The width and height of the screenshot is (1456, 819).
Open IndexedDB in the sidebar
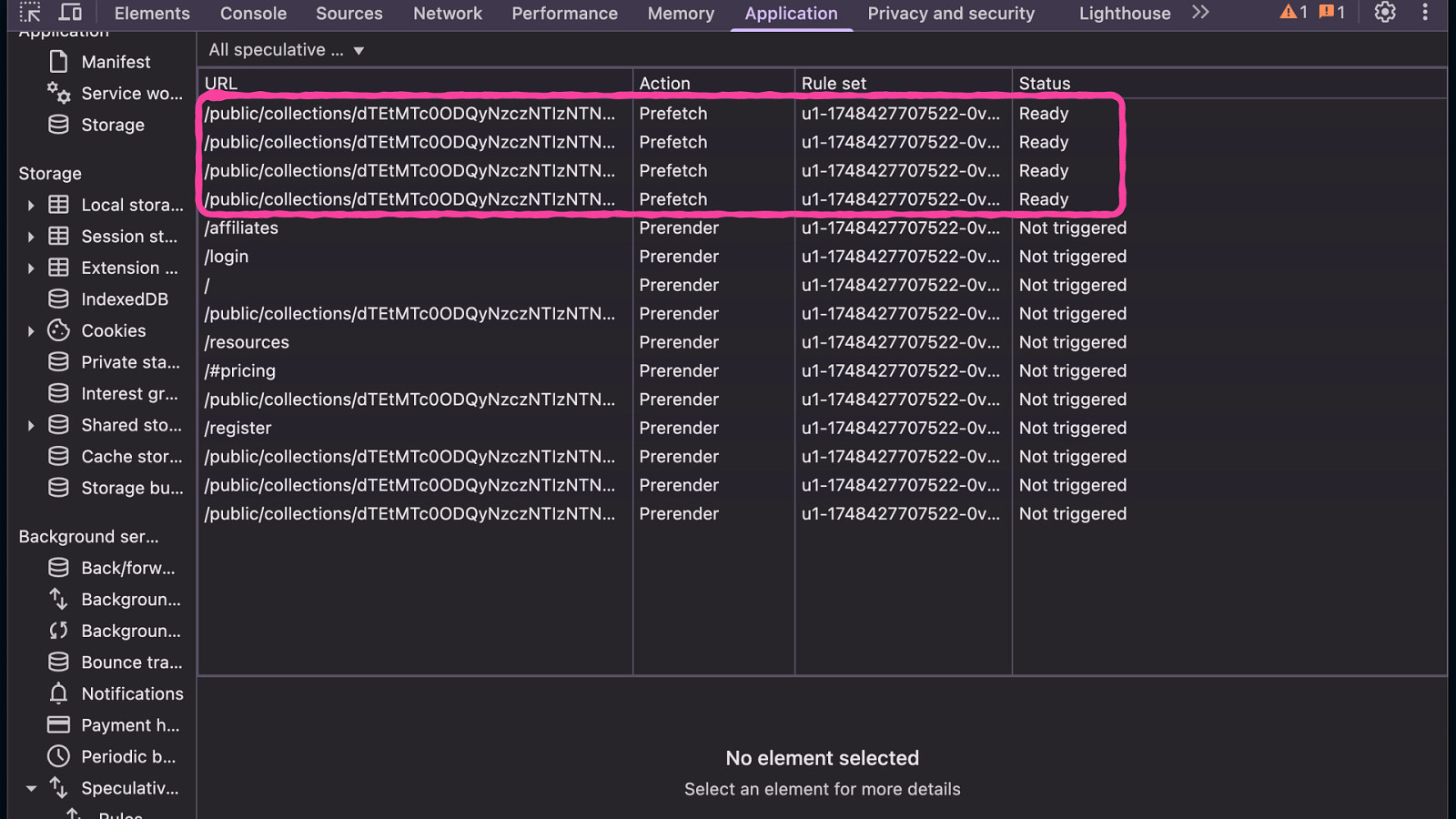tap(124, 299)
